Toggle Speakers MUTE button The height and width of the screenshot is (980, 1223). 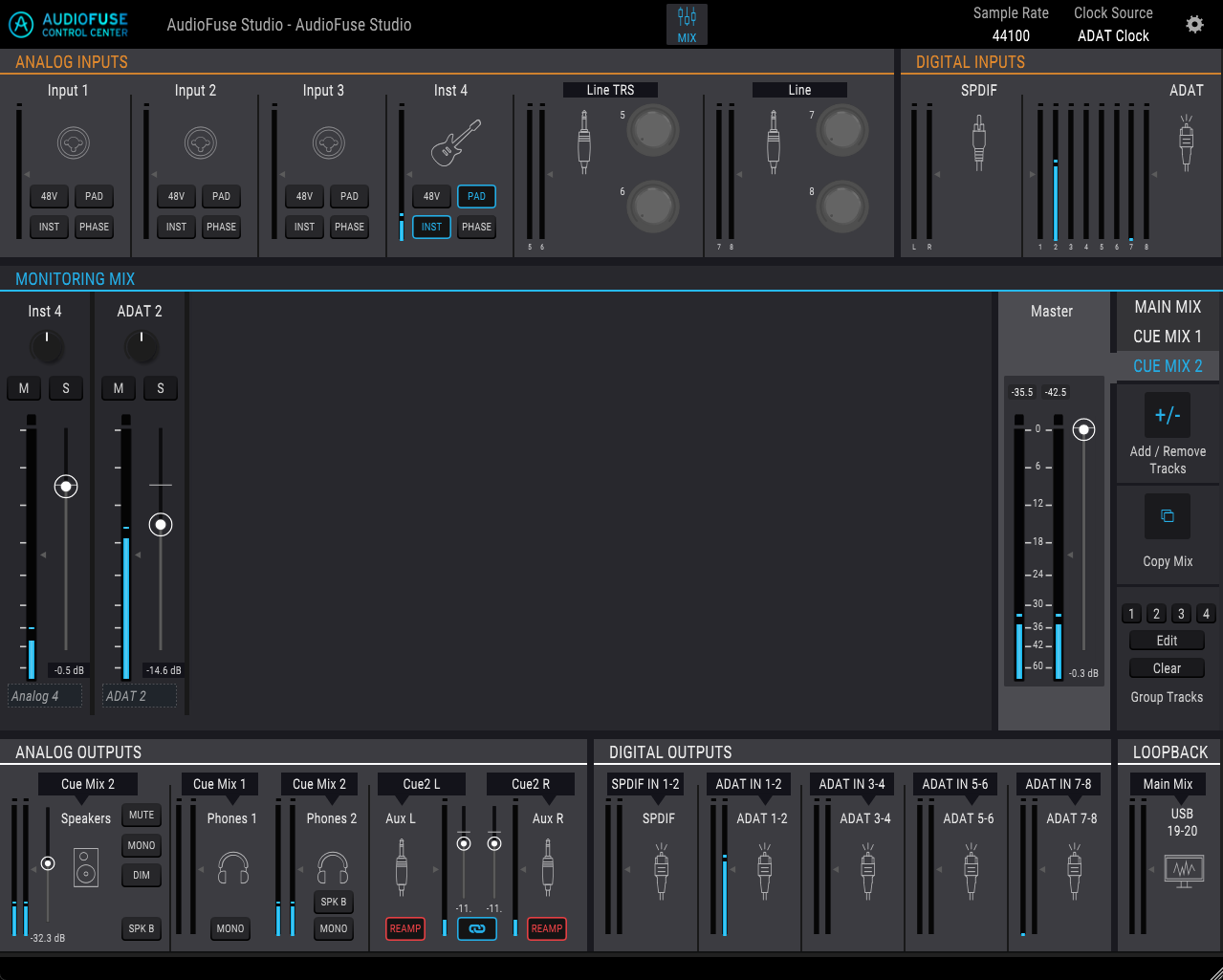pos(142,815)
